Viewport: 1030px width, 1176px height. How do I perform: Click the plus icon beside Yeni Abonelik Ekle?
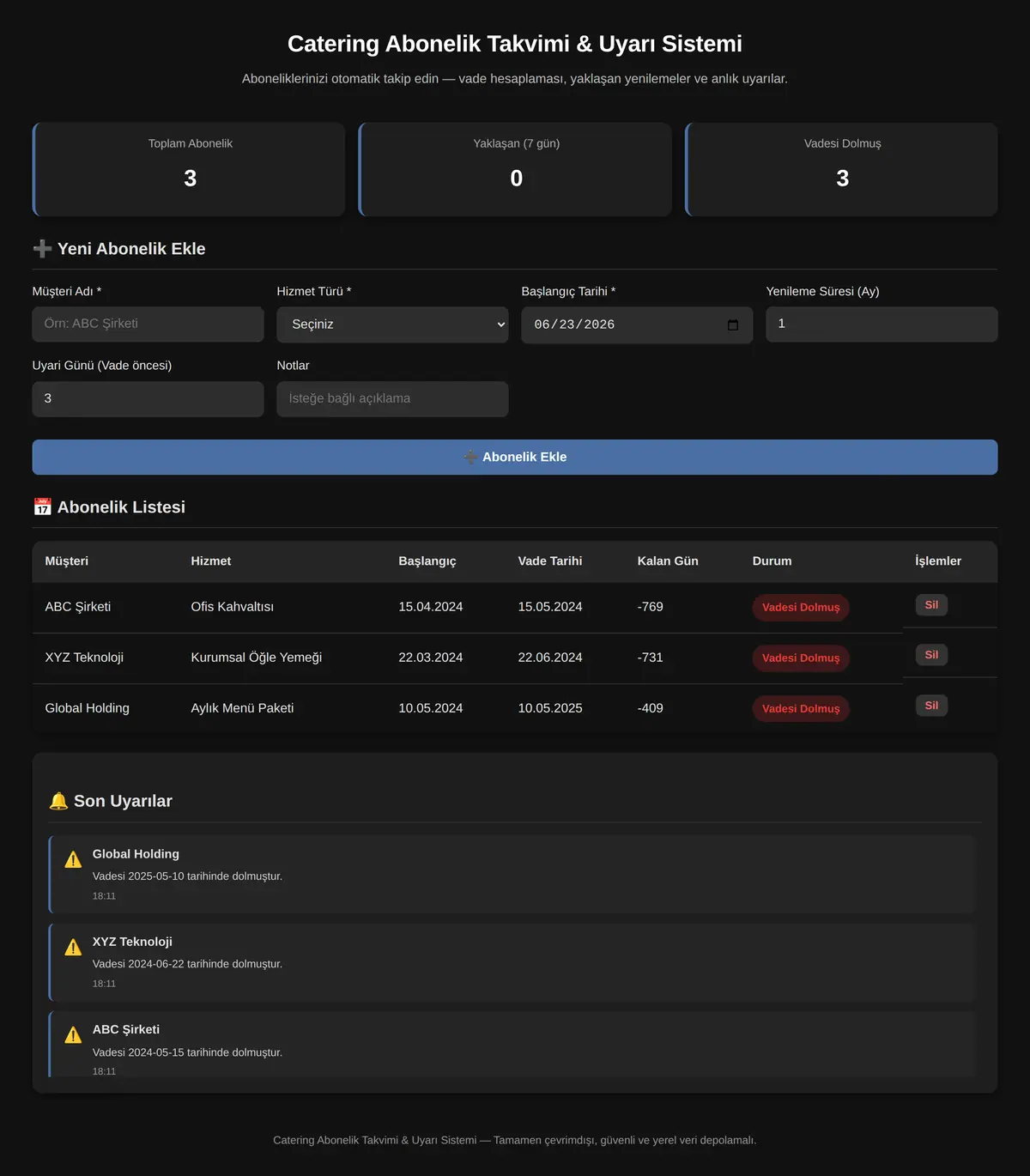click(x=42, y=249)
